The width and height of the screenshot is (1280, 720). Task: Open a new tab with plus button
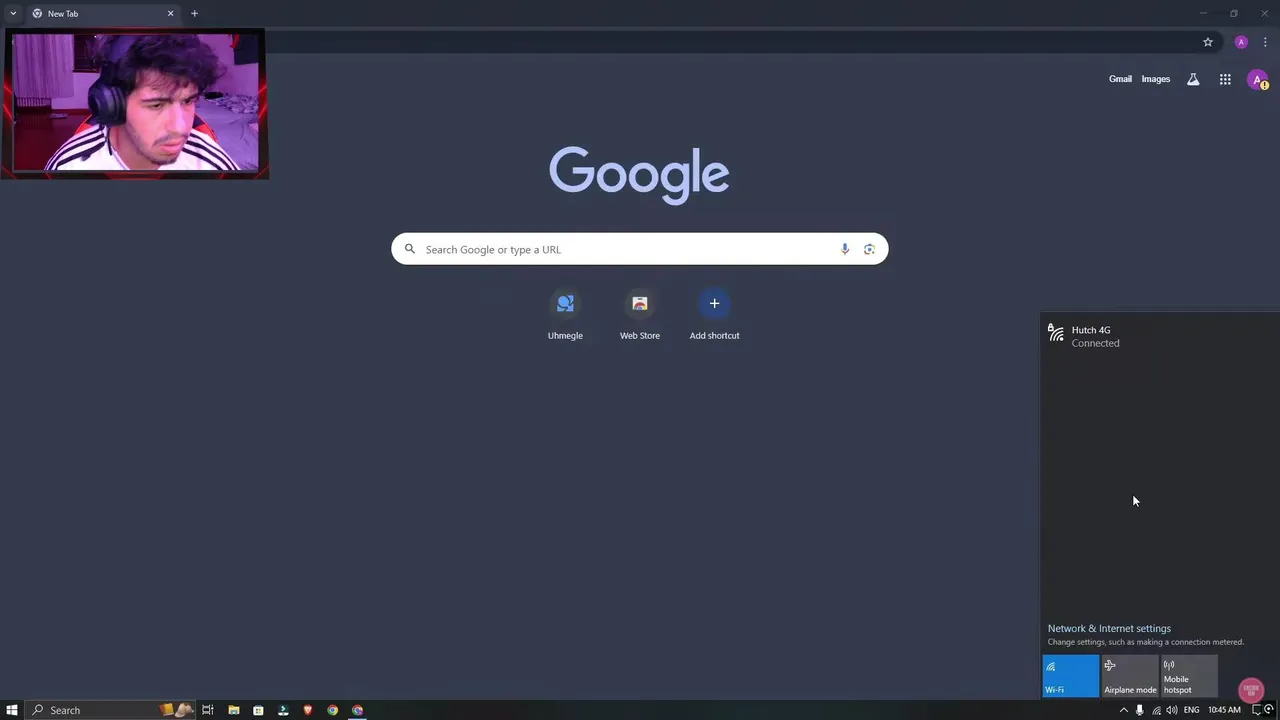pyautogui.click(x=194, y=13)
